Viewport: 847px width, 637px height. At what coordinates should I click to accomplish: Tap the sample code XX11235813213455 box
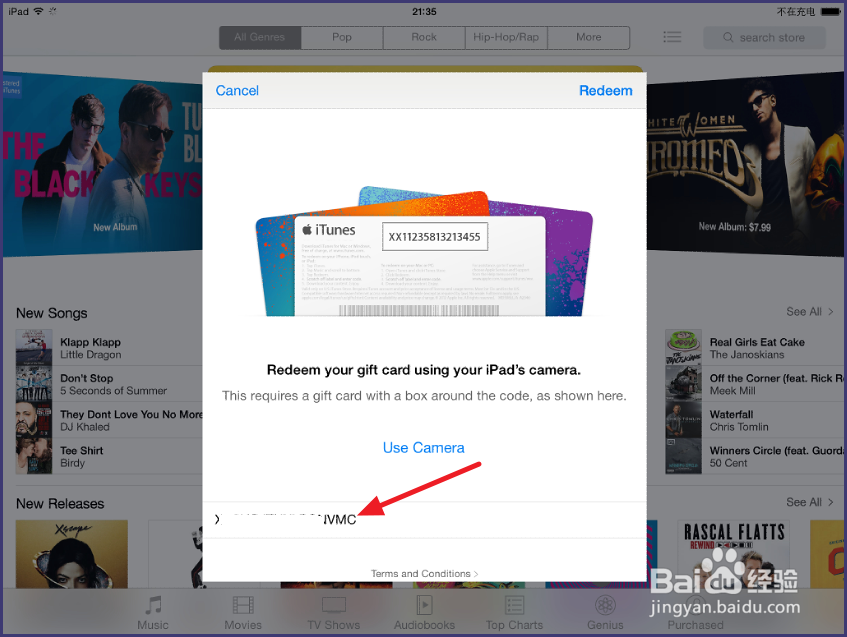(435, 237)
